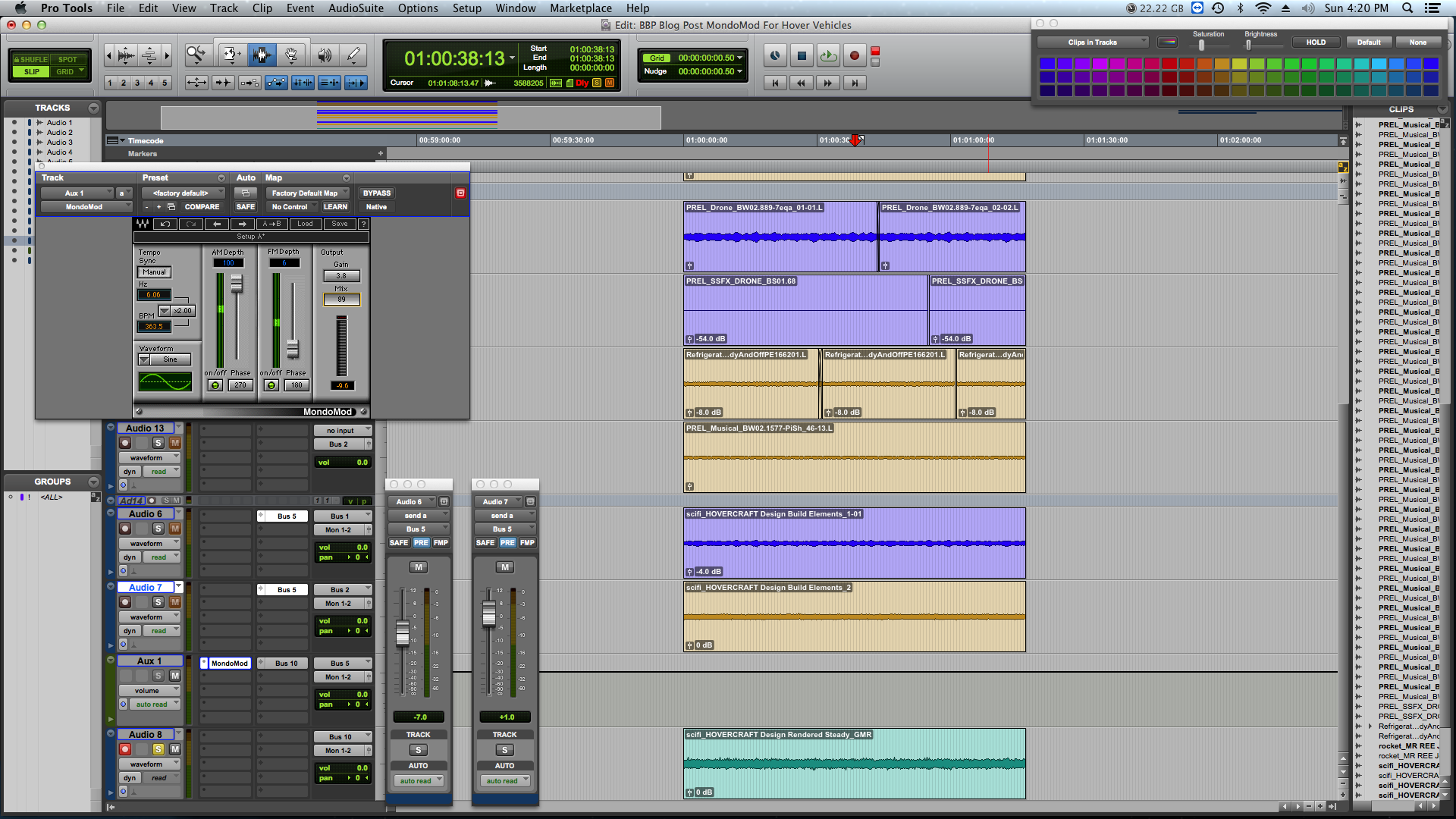Image resolution: width=1456 pixels, height=819 pixels.
Task: Click the plug-in redo arrow icon
Action: (x=191, y=224)
